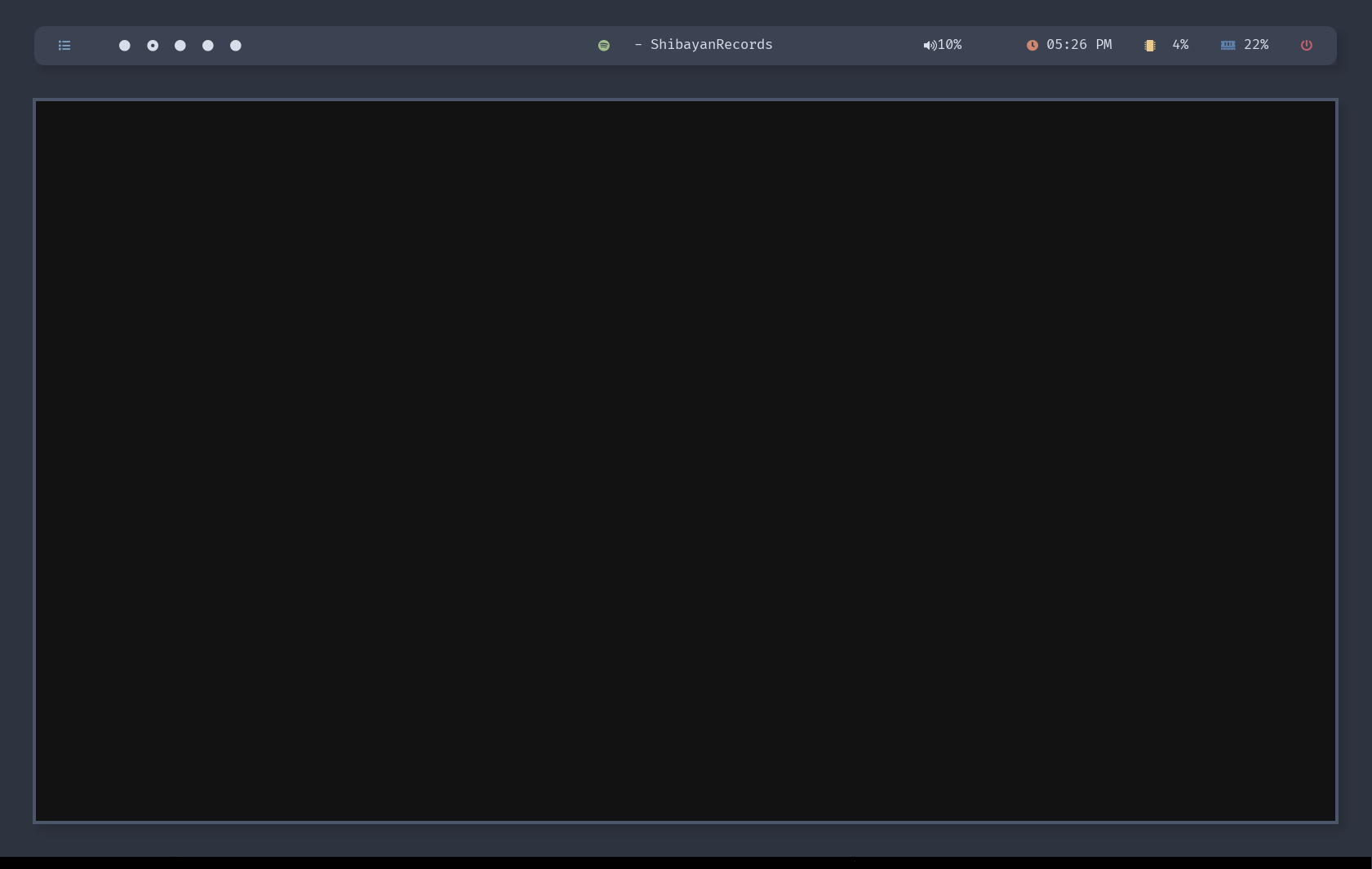Open the red power menu icon
Image resolution: width=1372 pixels, height=869 pixels.
pos(1307,46)
